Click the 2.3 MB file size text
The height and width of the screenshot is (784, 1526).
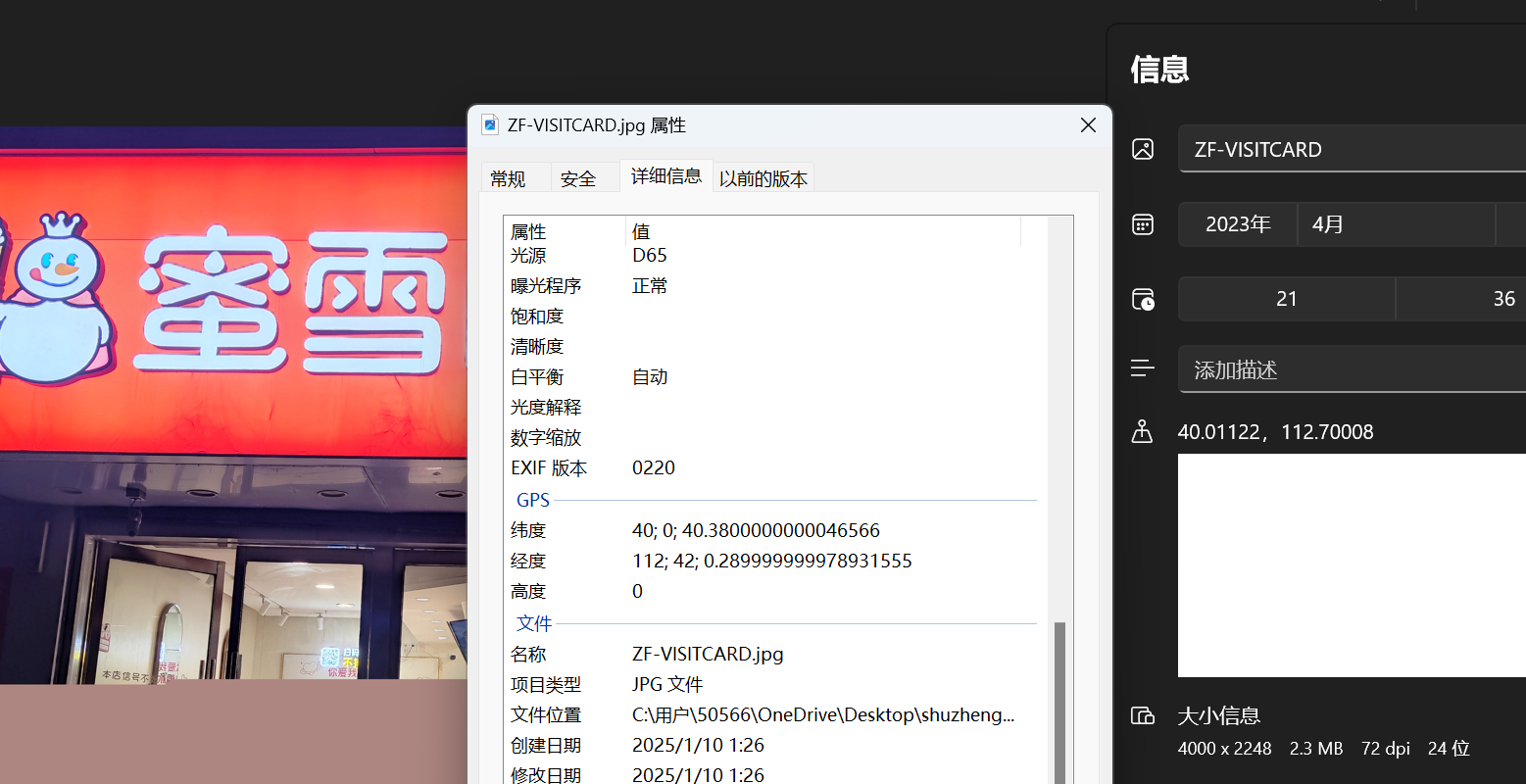(1316, 749)
